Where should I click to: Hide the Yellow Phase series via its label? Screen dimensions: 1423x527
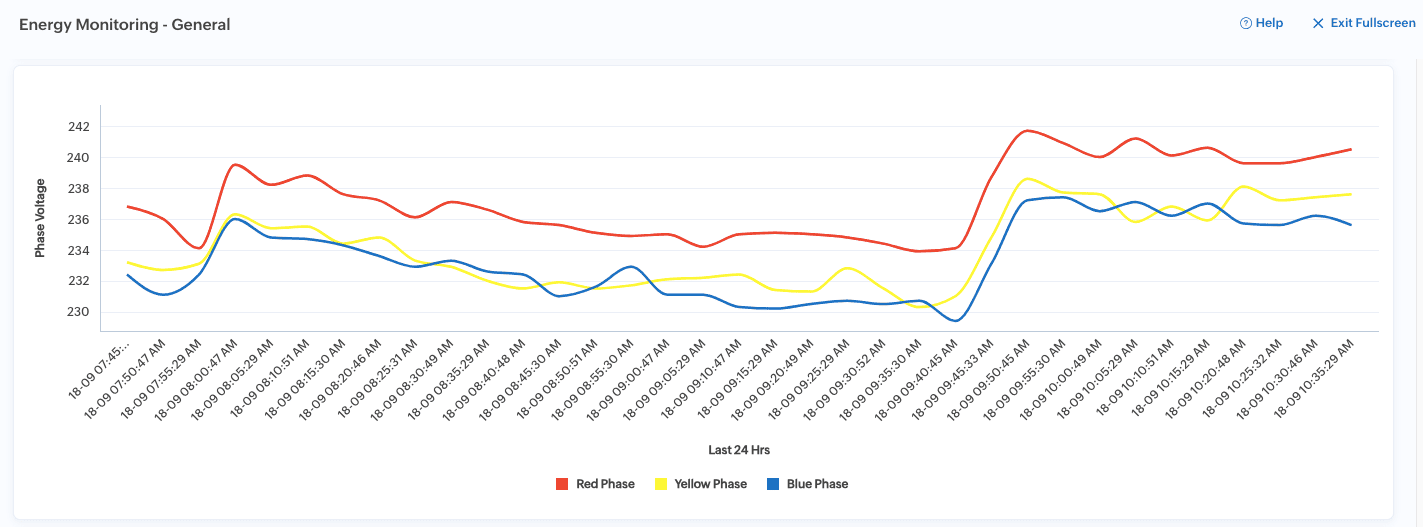tap(710, 484)
